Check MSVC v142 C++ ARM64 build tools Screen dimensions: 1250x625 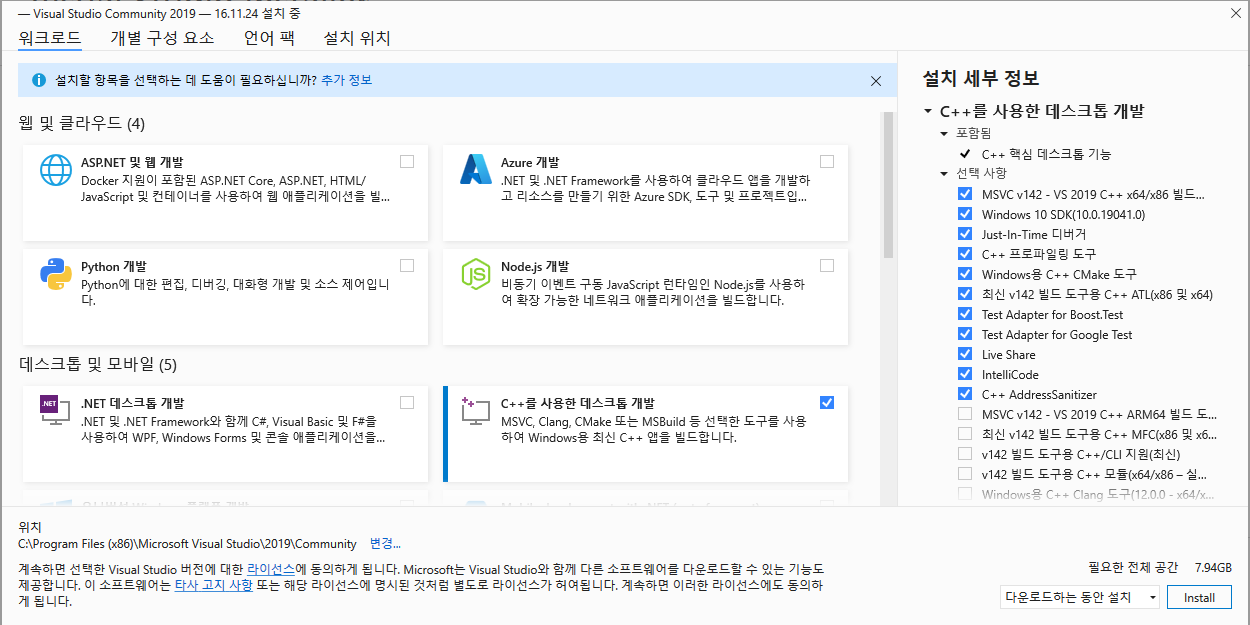click(965, 414)
